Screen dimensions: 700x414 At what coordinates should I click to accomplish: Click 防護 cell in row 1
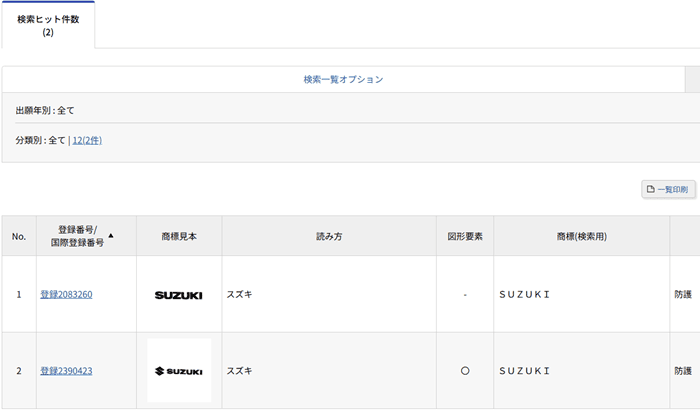click(683, 294)
